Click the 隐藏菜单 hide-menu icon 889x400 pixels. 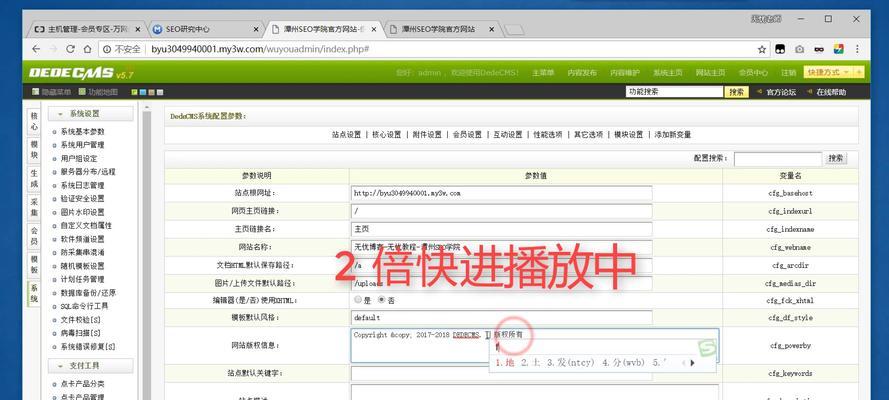(x=36, y=91)
